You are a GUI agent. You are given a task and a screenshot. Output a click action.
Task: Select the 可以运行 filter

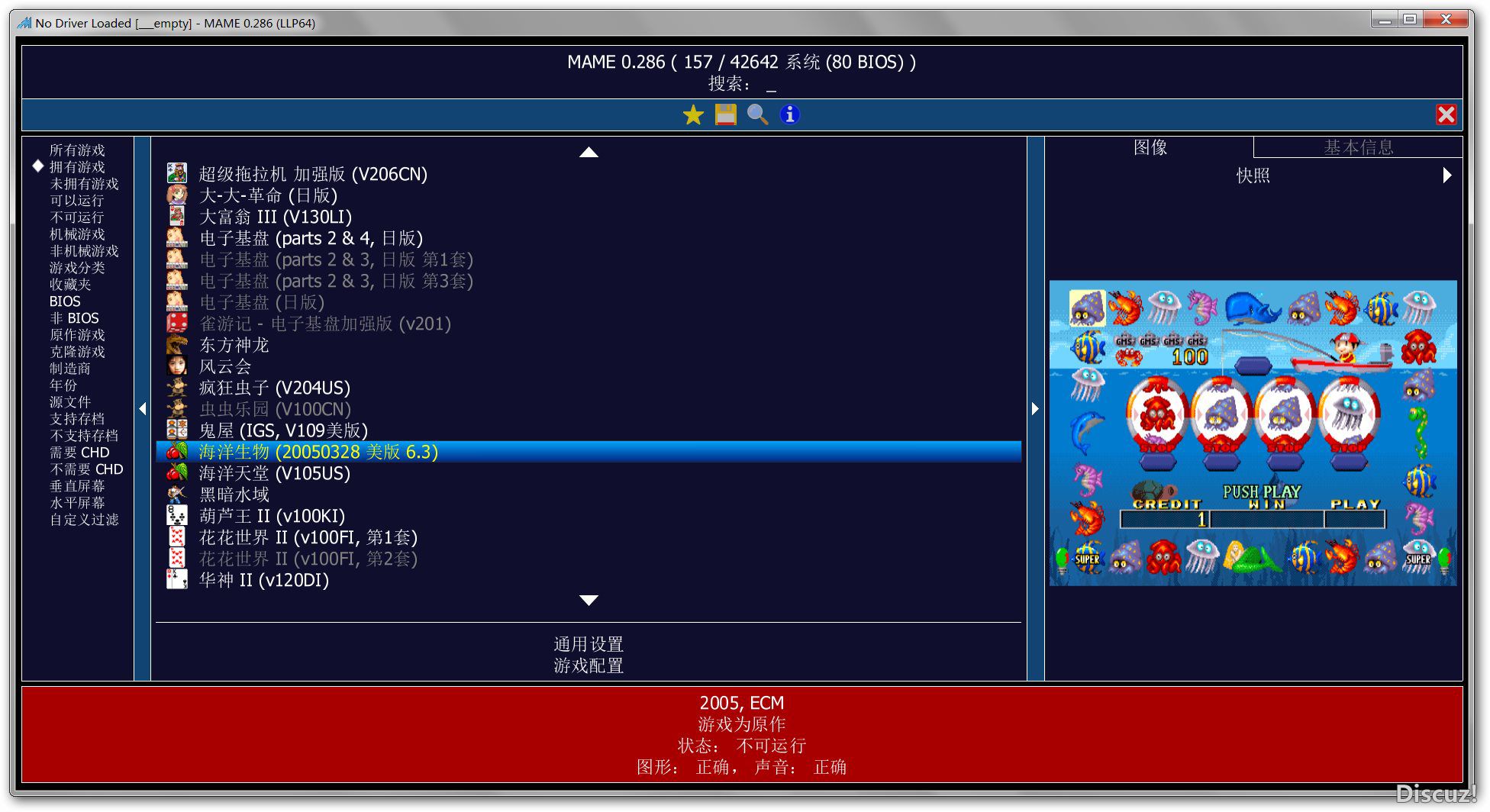(x=76, y=201)
